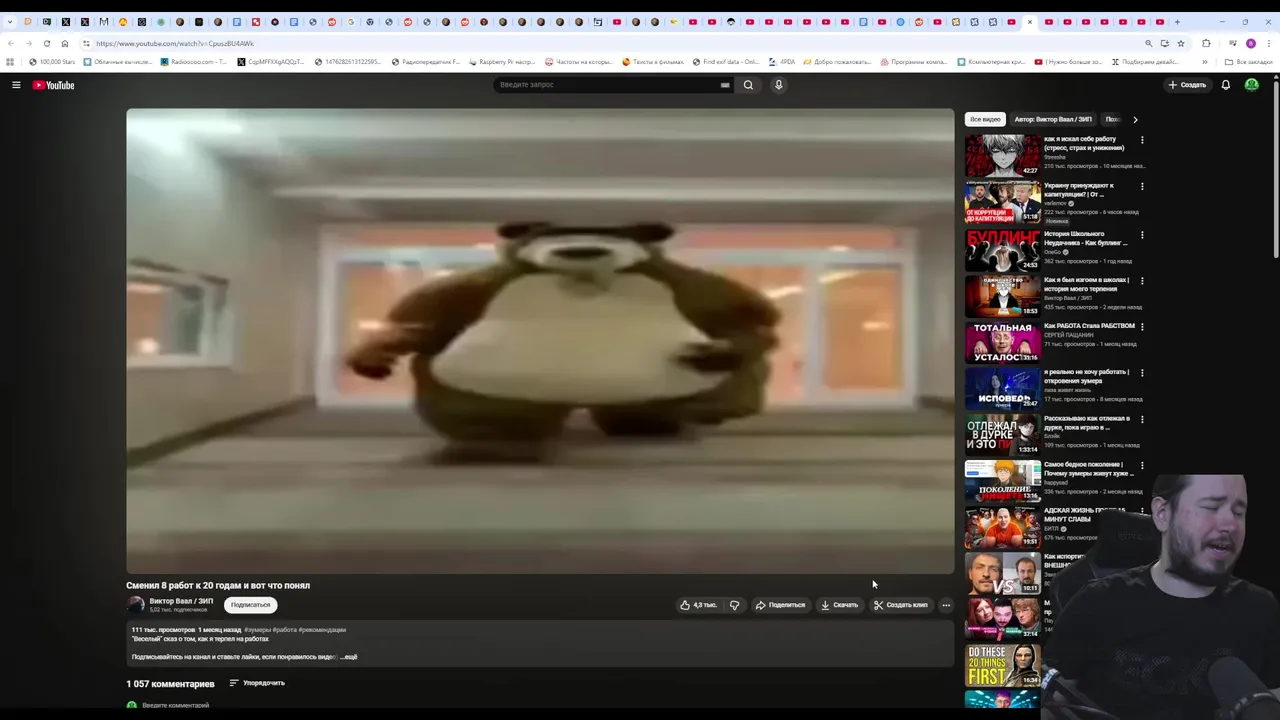
Task: Open the browser apps grid in bookmarks bar
Action: click(x=10, y=62)
